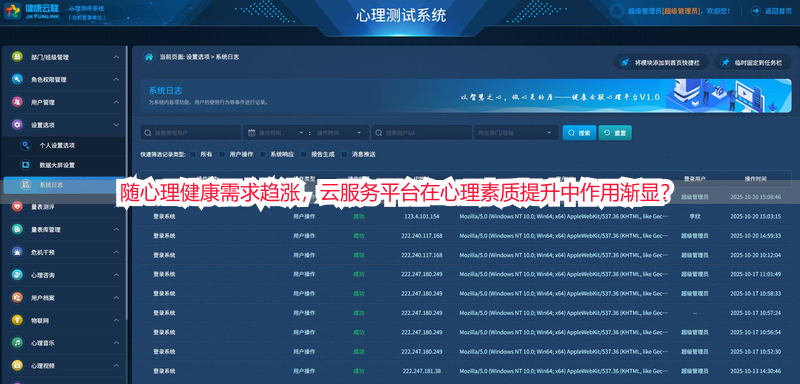Click the 用户管理 pink user icon

point(17,102)
